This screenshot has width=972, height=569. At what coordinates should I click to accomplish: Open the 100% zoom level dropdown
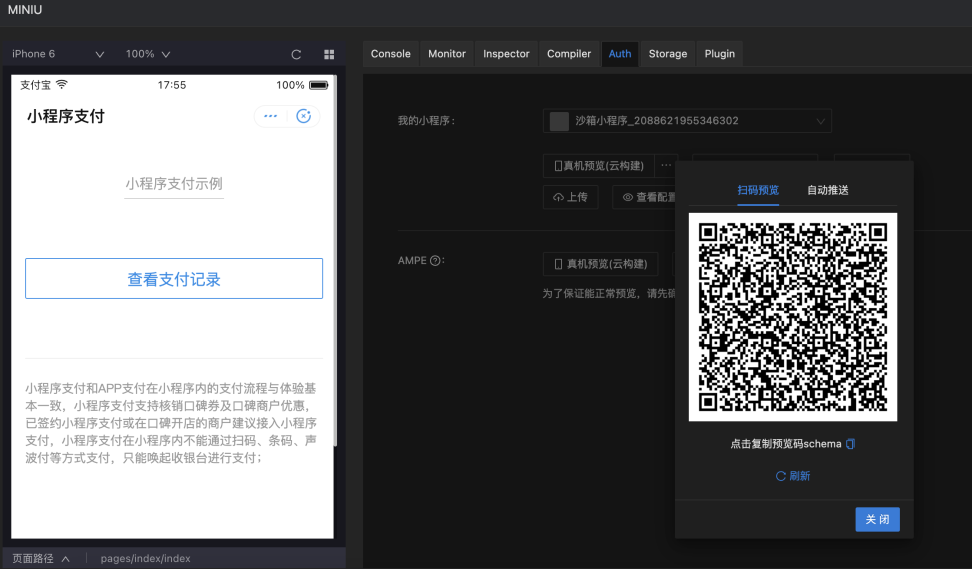point(148,54)
